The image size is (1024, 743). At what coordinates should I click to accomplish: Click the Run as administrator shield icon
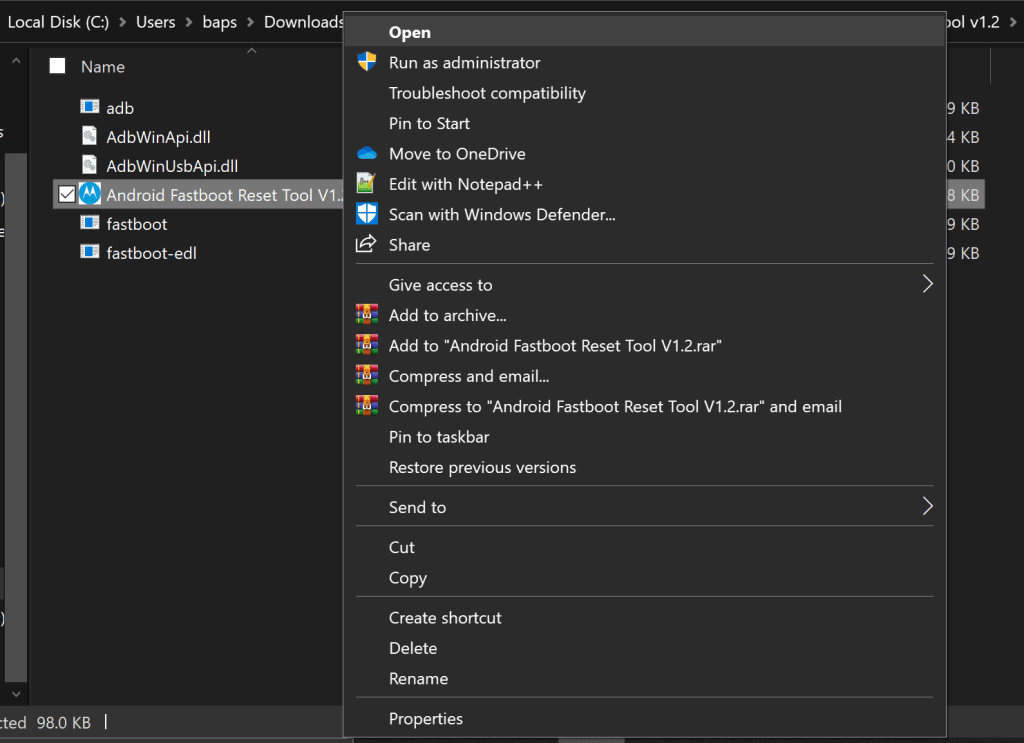367,62
